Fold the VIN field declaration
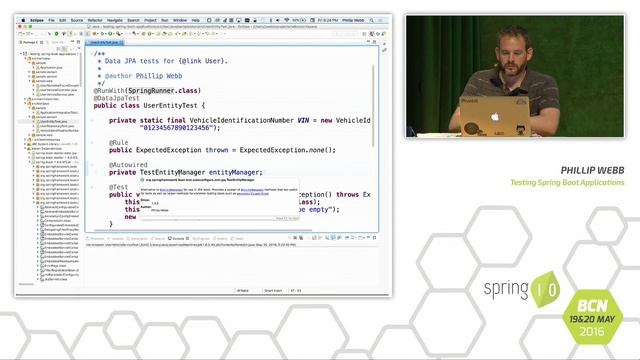Screen dimensions: 640x360 (x=92, y=120)
